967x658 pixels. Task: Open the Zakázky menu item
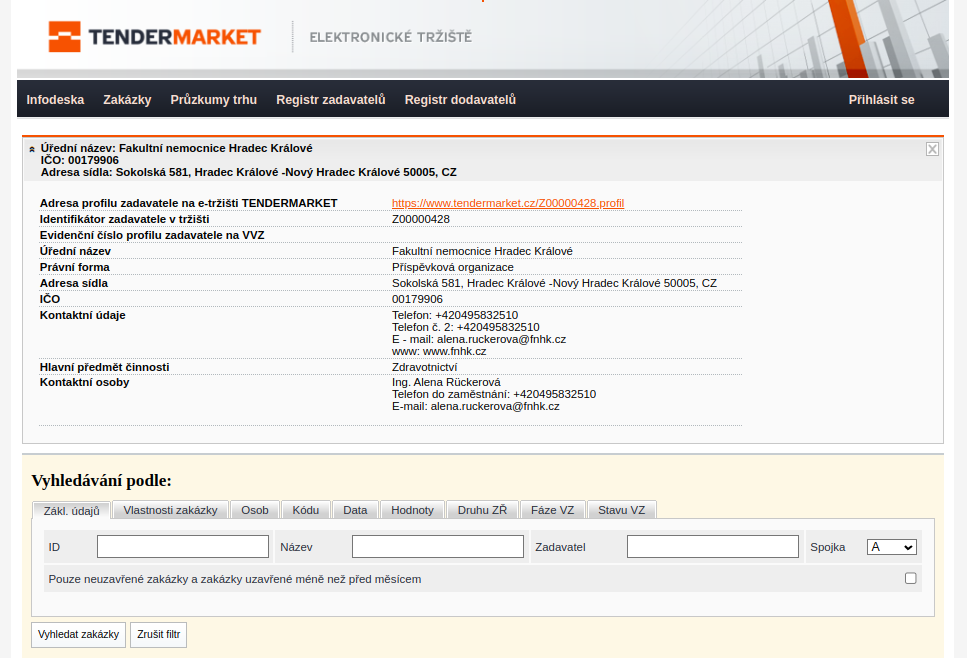pyautogui.click(x=127, y=99)
